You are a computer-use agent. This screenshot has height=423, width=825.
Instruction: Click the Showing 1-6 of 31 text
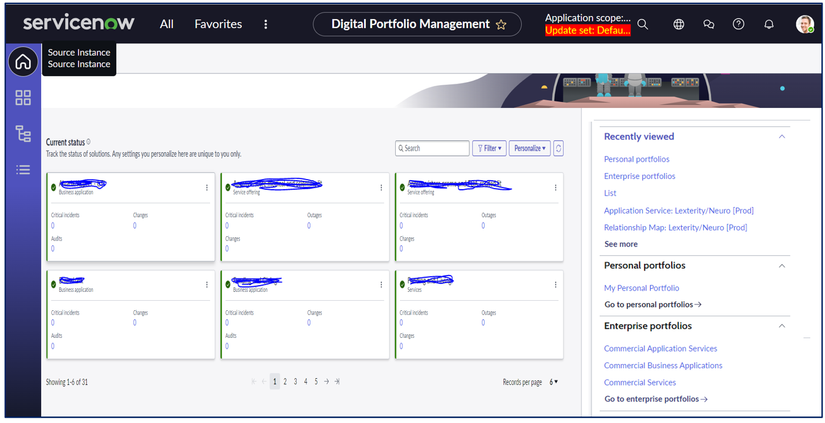[x=67, y=382]
